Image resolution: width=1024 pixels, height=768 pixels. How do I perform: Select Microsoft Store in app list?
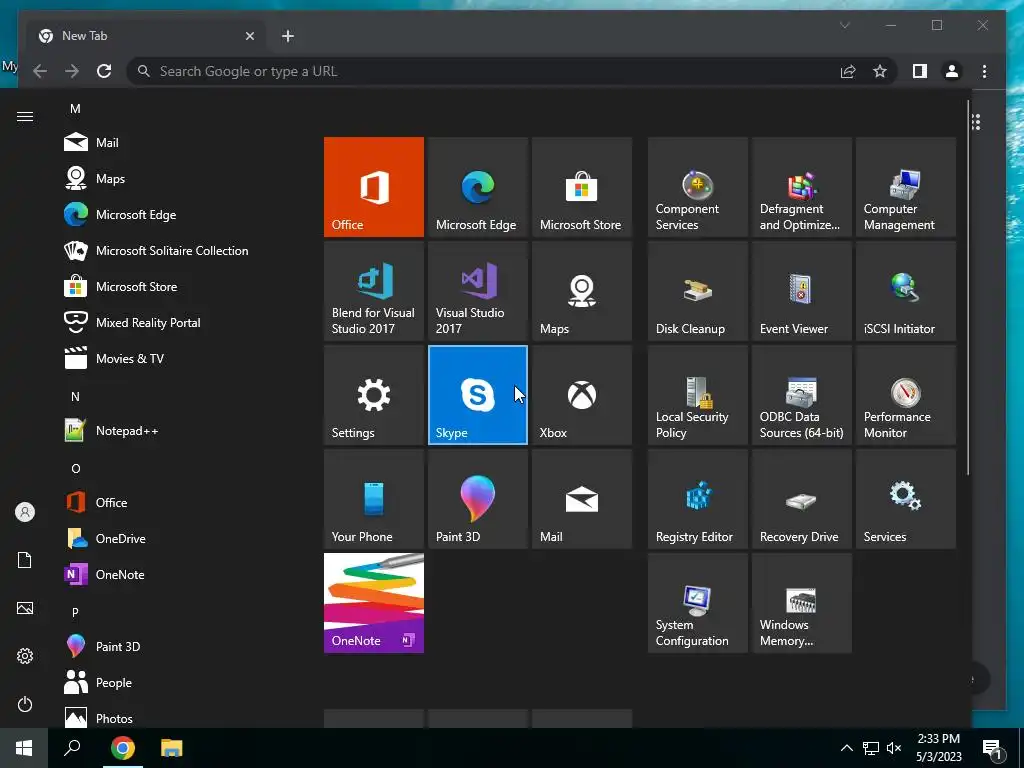click(183, 286)
